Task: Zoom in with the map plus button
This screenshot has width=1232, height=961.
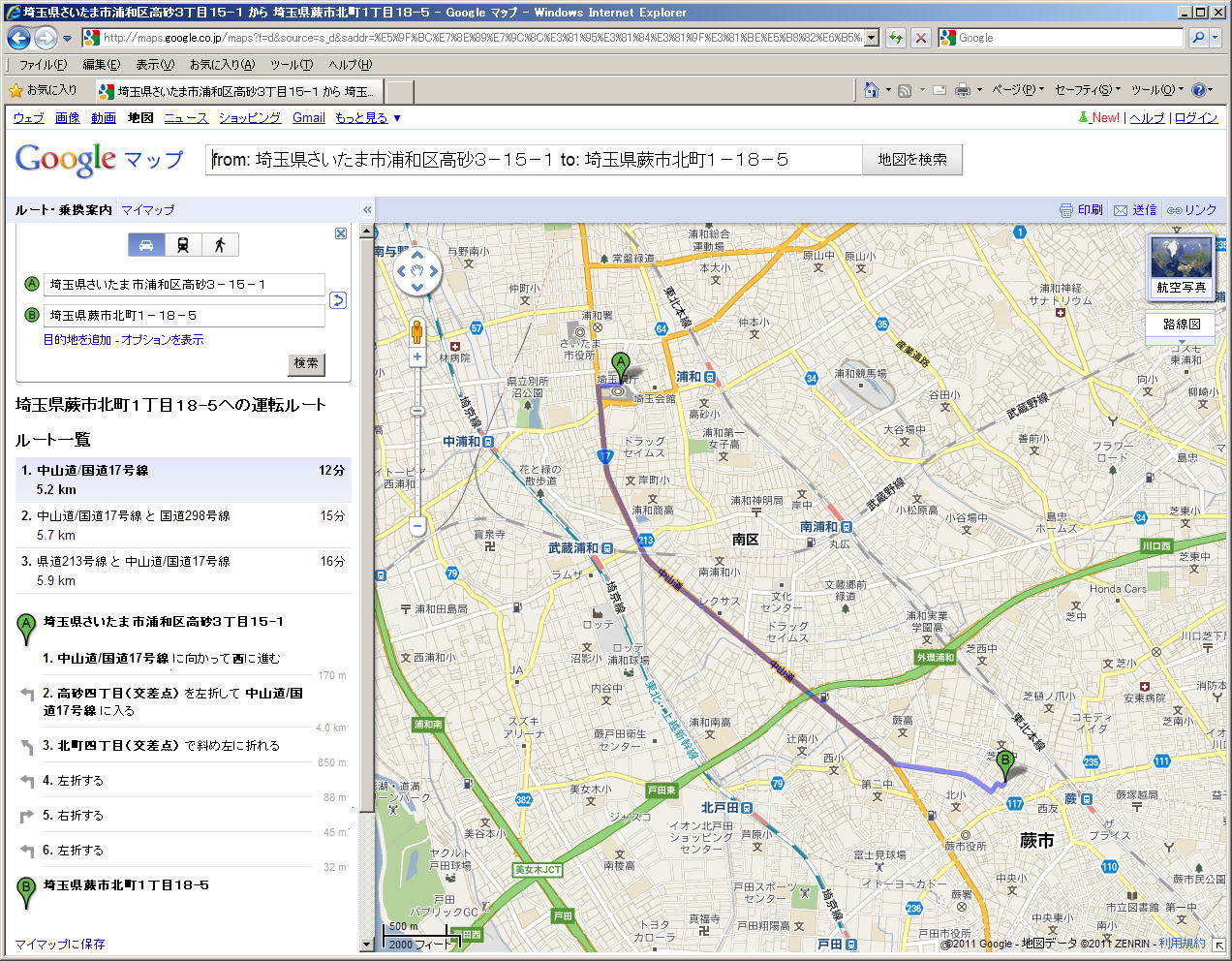Action: 417,357
